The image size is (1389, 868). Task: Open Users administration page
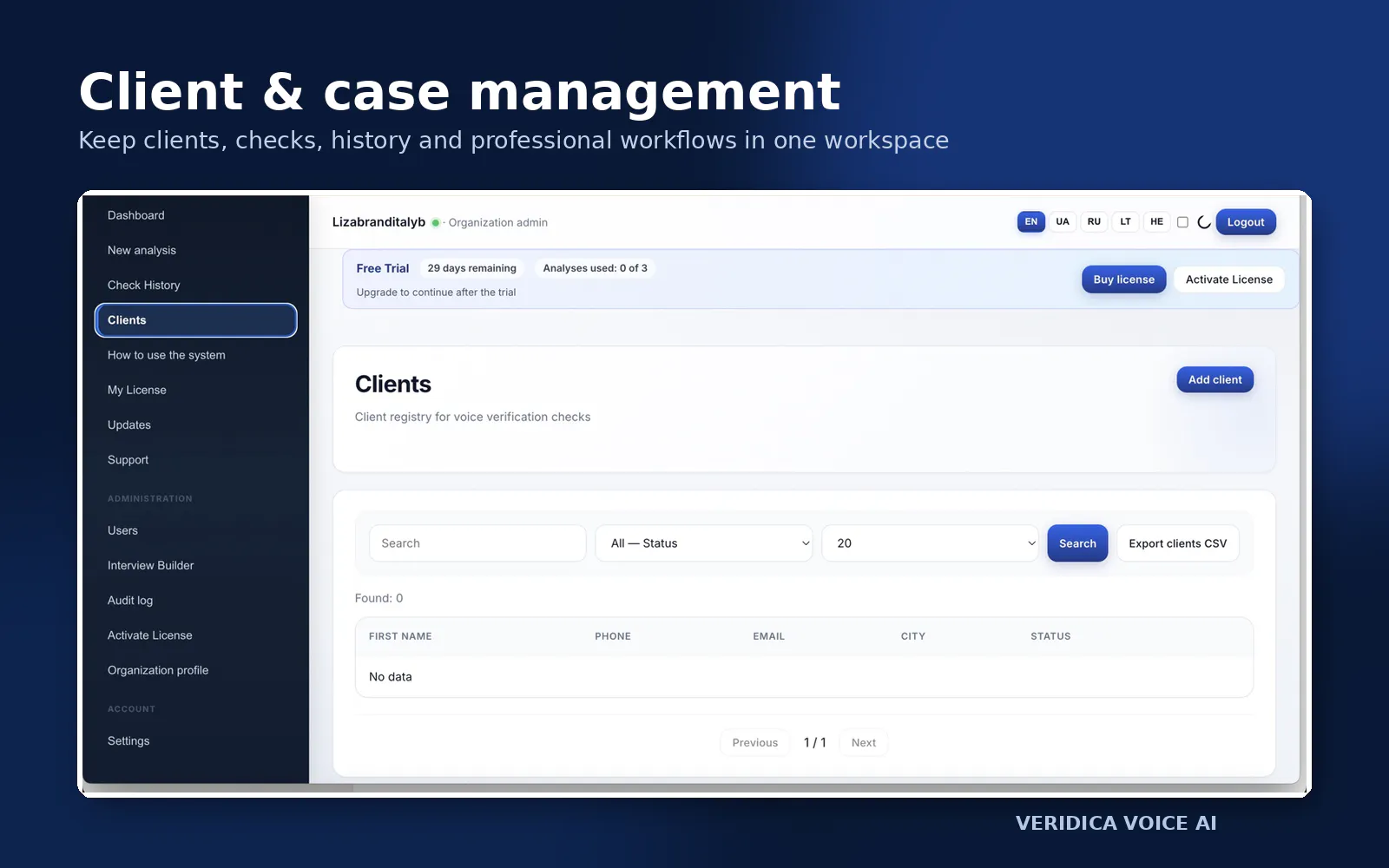(x=195, y=530)
